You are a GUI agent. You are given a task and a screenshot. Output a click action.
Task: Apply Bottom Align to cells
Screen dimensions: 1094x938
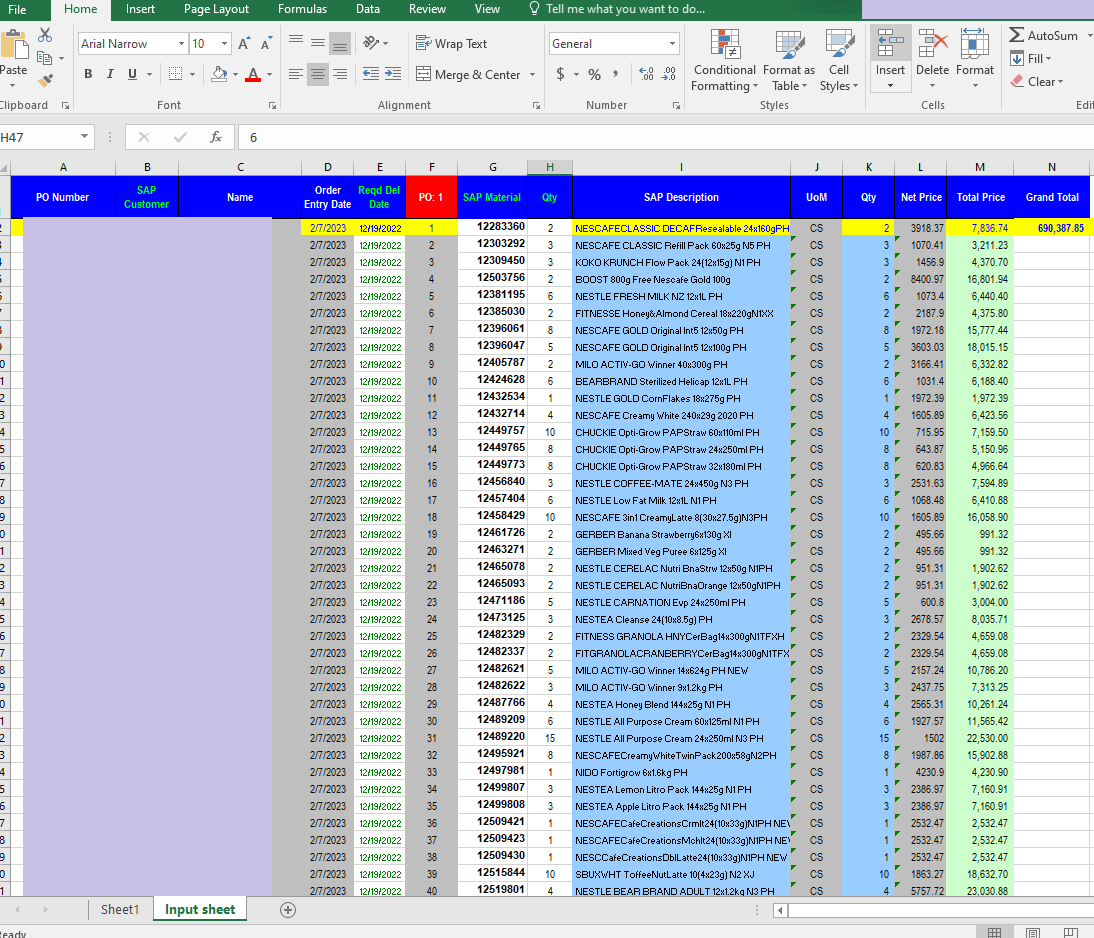pyautogui.click(x=340, y=43)
